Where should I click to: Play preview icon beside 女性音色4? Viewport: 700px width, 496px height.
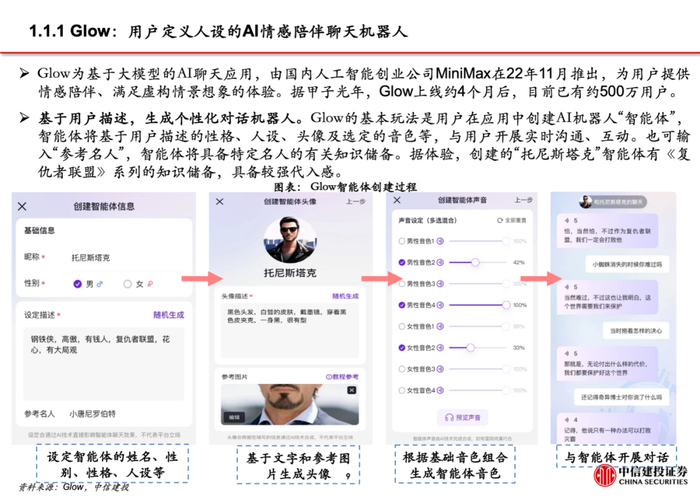click(440, 391)
